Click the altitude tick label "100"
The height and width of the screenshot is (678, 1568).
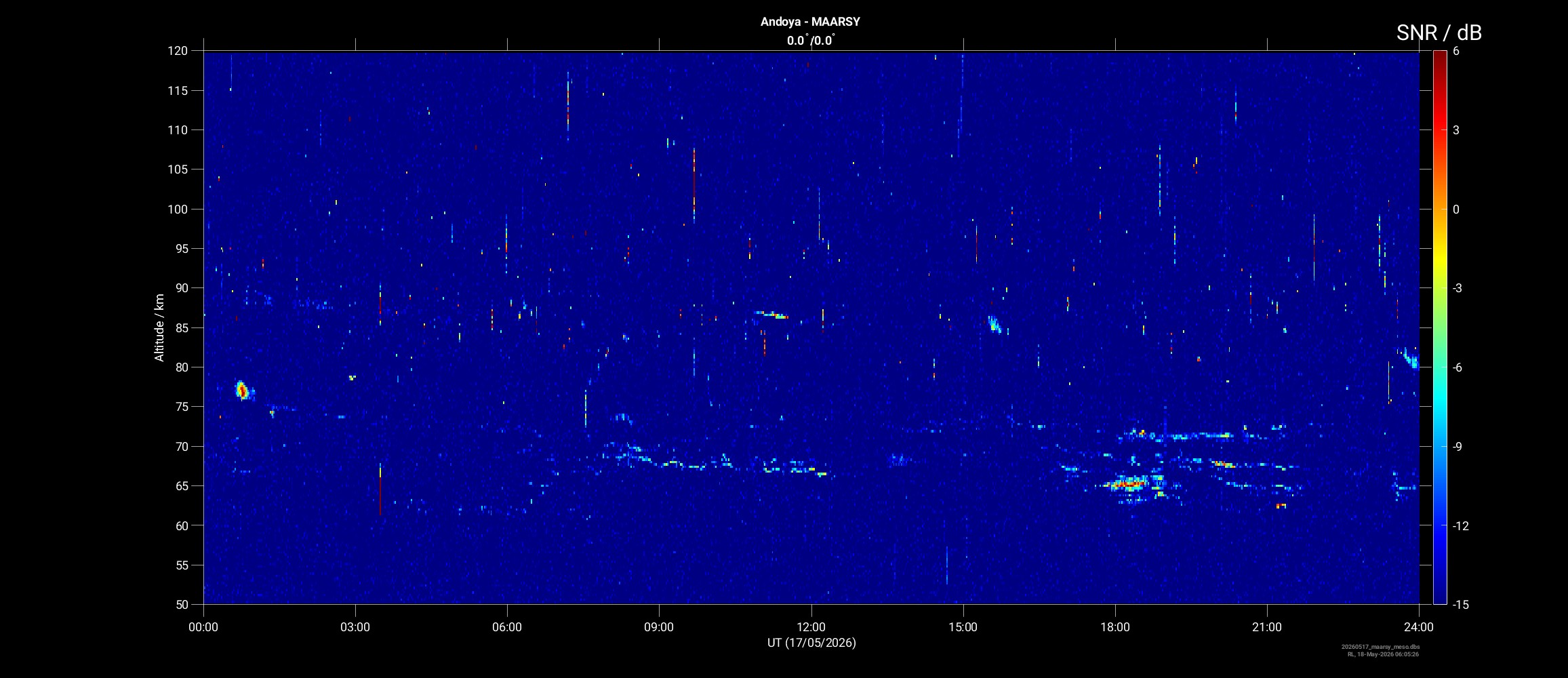178,210
